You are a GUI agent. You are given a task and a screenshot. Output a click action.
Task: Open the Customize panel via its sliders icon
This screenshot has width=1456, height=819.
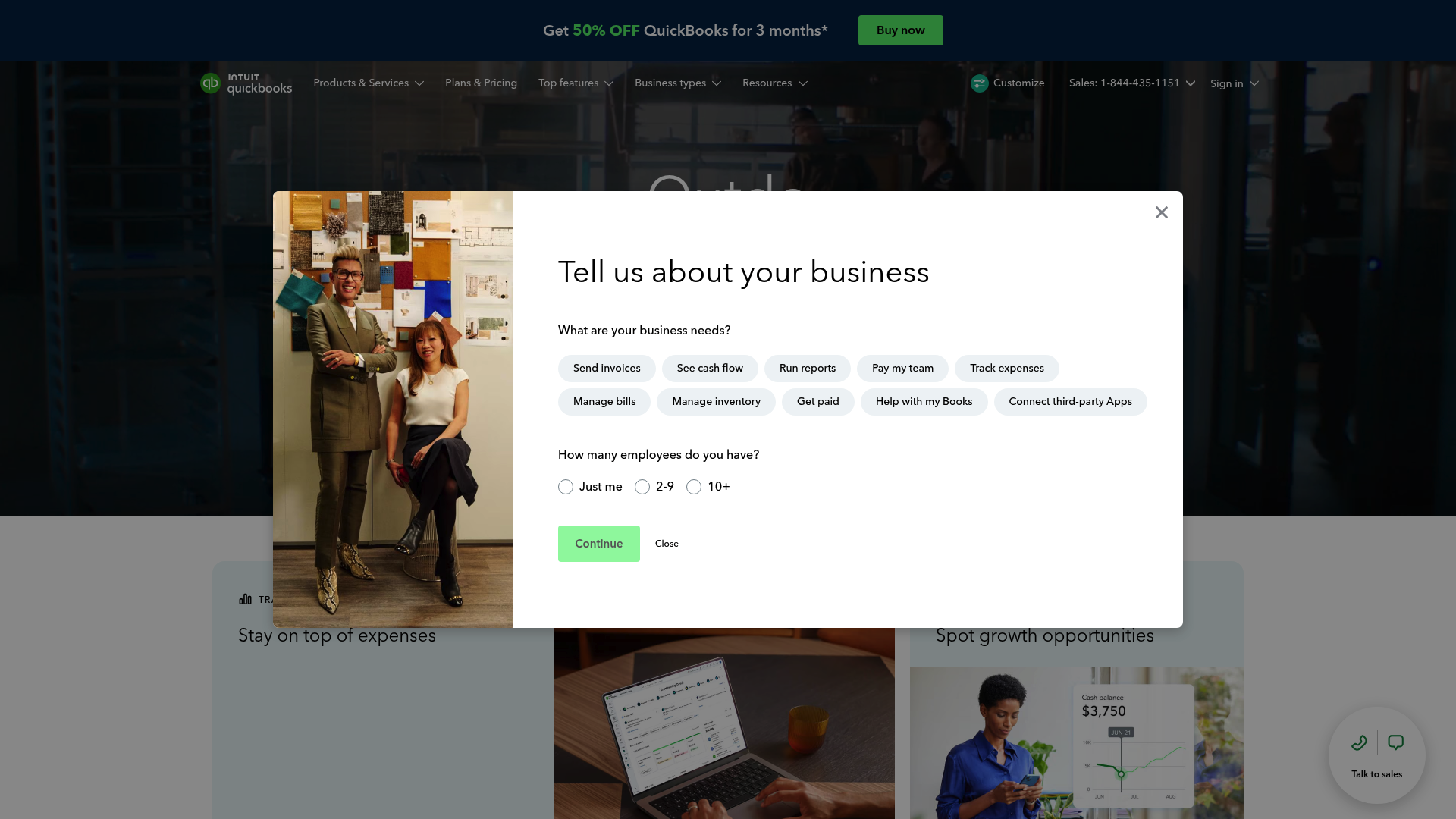(x=979, y=83)
